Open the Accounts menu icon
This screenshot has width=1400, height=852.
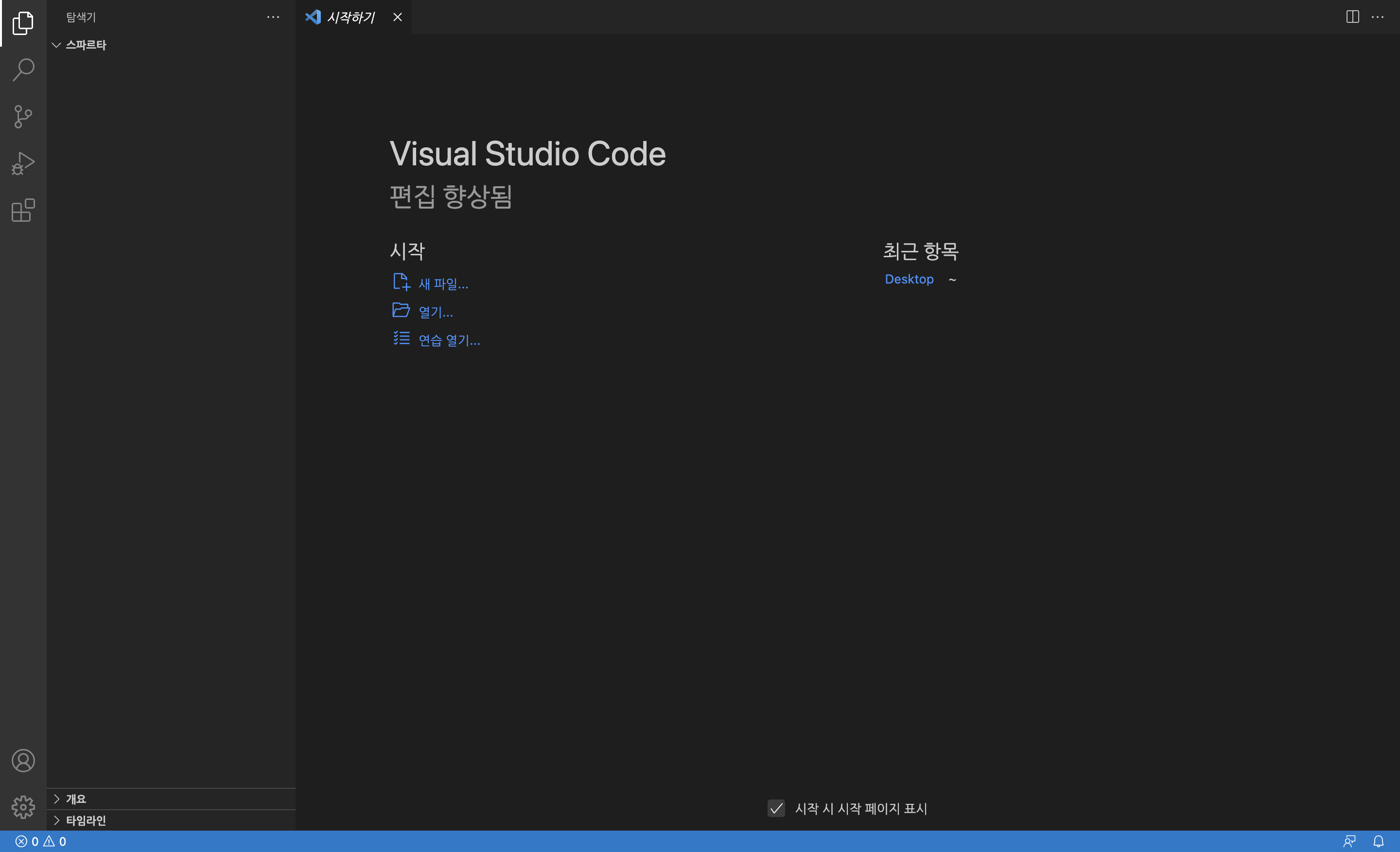click(23, 761)
